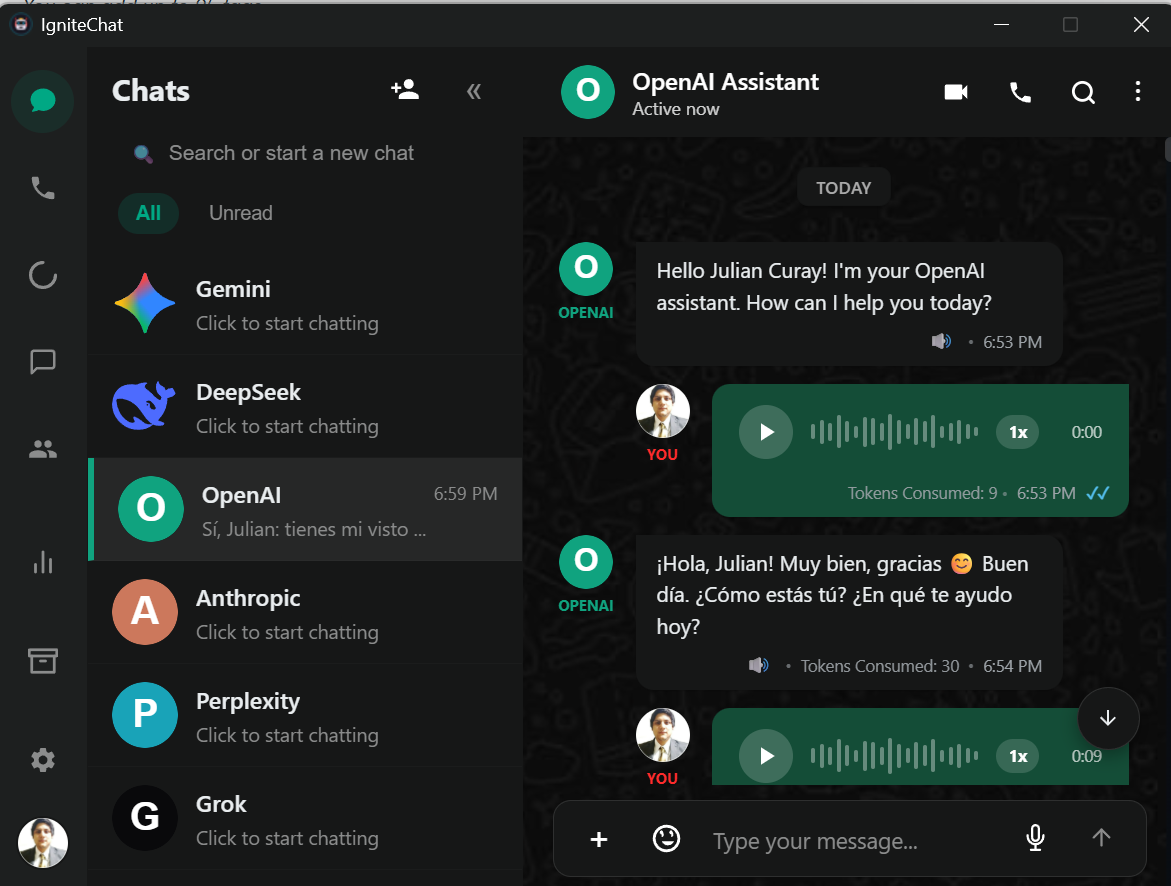Click the TODAY date label
This screenshot has width=1171, height=886.
[843, 188]
